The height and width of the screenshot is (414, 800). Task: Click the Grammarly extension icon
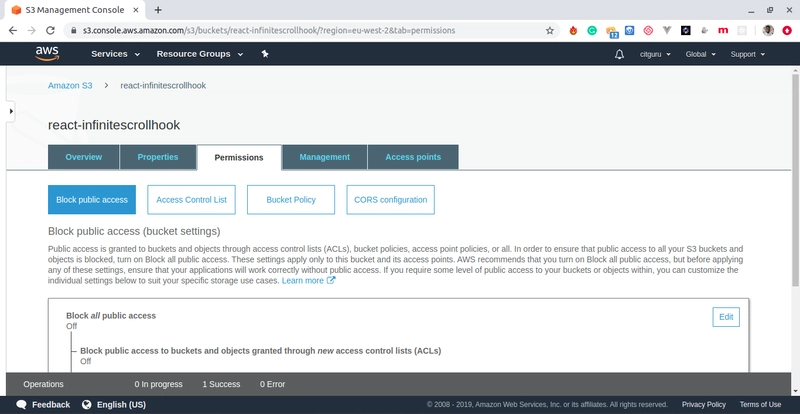click(592, 31)
